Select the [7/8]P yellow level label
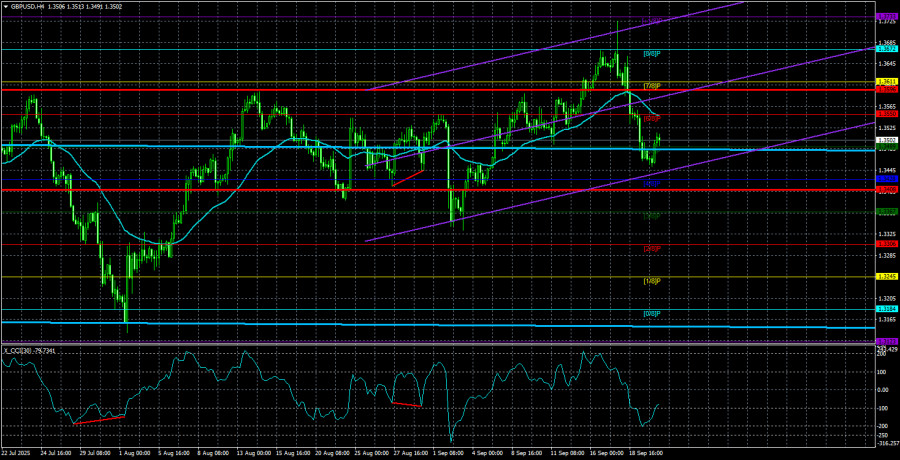This screenshot has width=900, height=460. click(x=650, y=85)
